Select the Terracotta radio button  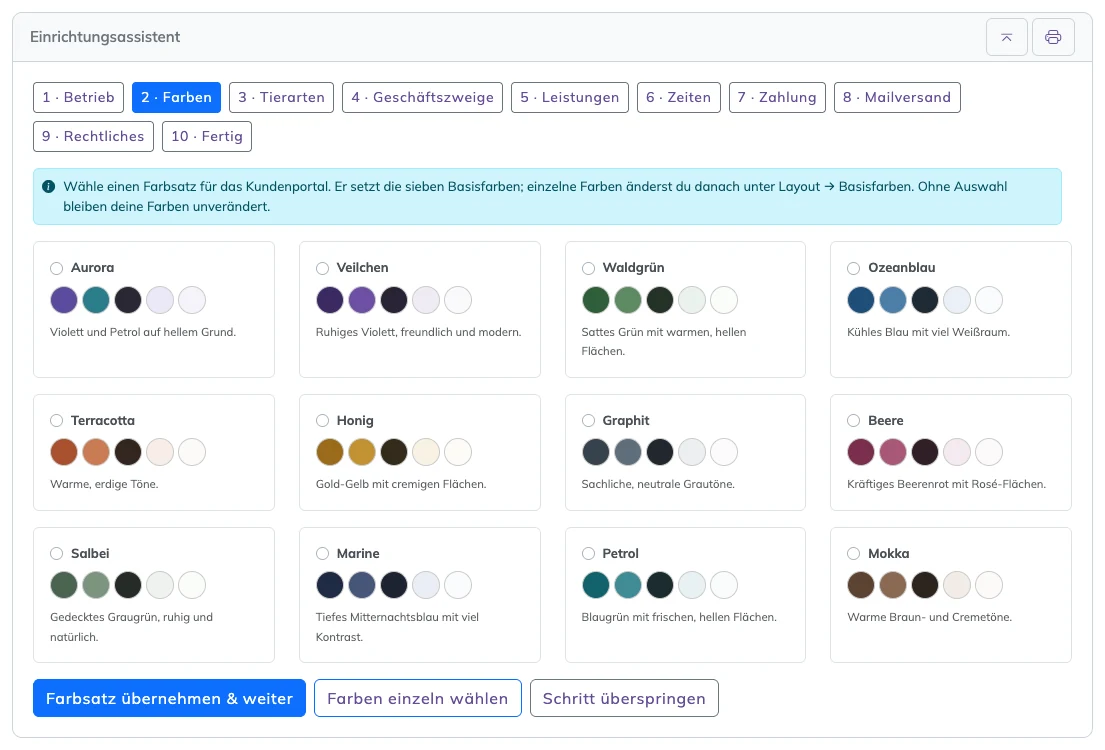pyautogui.click(x=56, y=420)
